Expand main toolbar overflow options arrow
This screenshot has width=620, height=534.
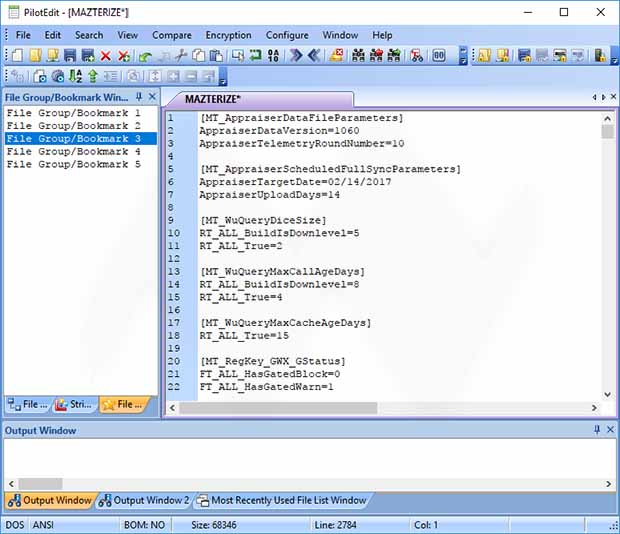(463, 55)
